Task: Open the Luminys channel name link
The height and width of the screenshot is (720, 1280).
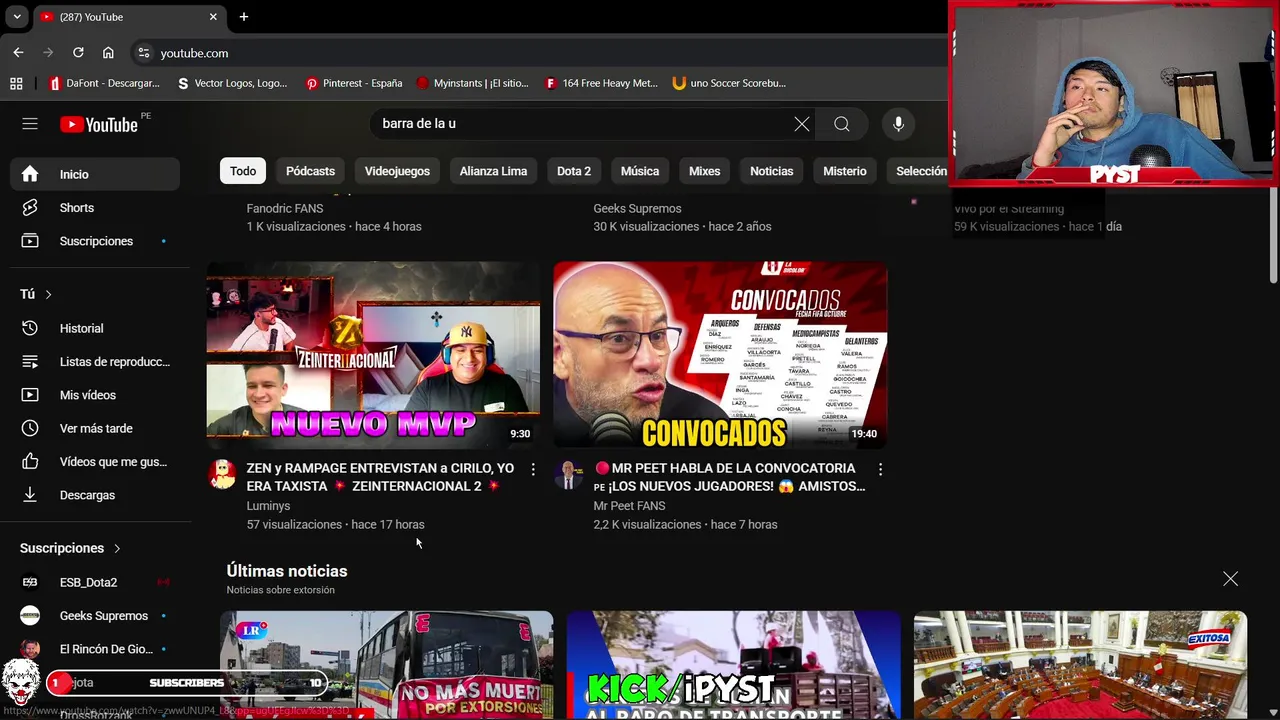Action: coord(268,506)
